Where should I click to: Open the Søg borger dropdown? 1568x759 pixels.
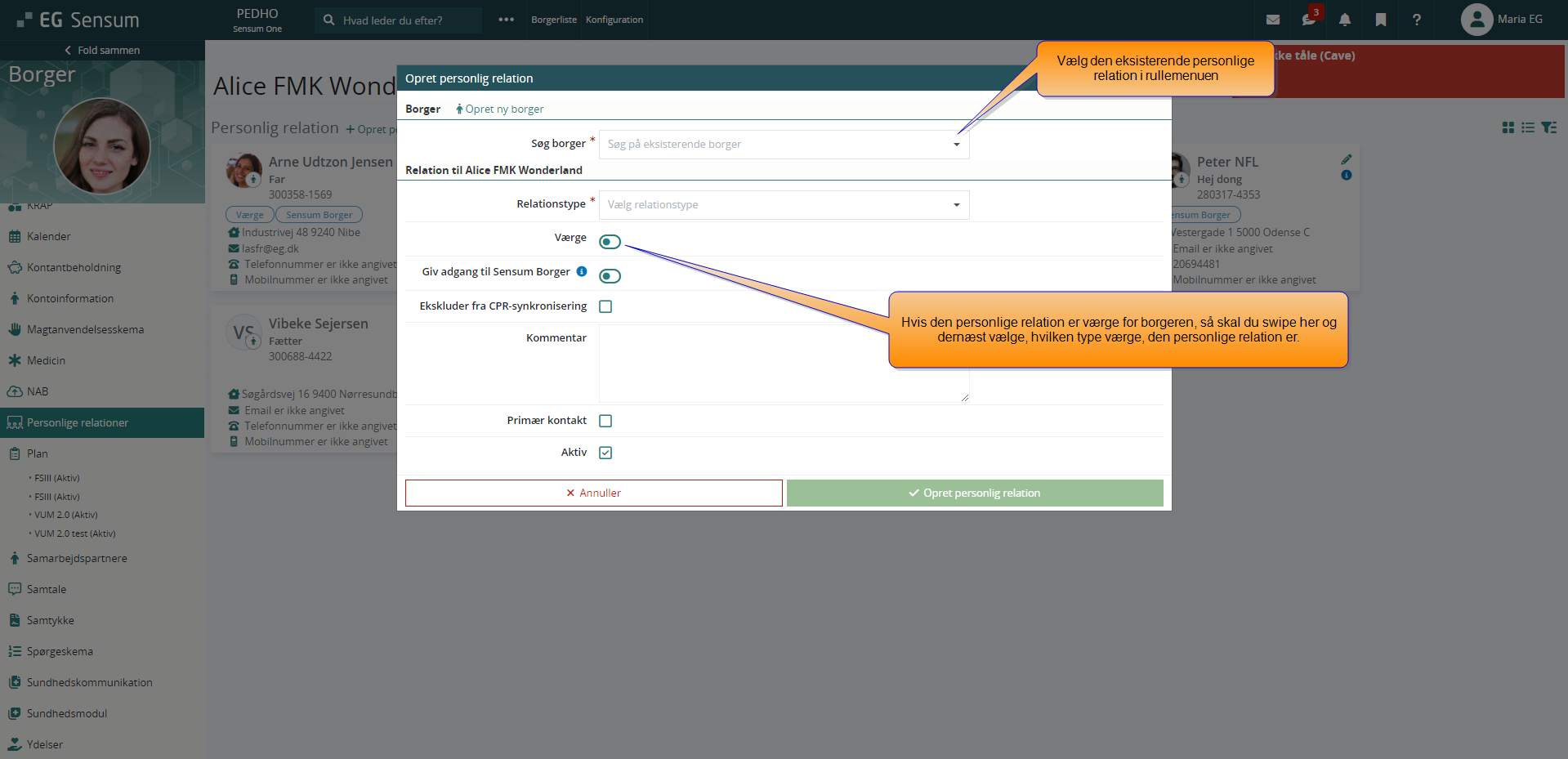(x=784, y=145)
